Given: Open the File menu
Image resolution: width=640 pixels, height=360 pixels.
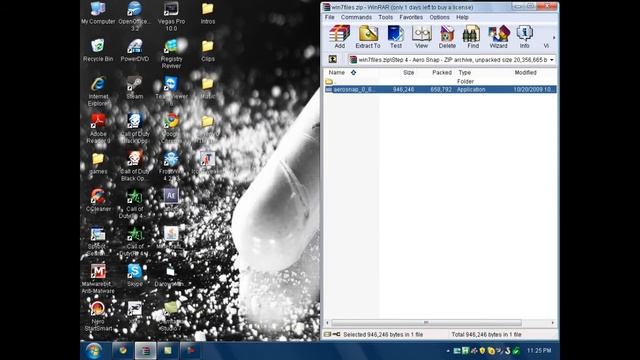Looking at the screenshot, I should 329,17.
